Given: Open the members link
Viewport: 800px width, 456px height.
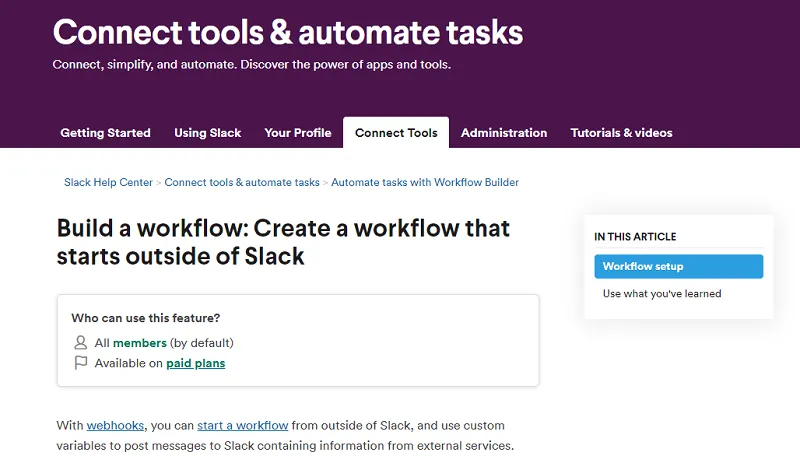Looking at the screenshot, I should click(140, 343).
